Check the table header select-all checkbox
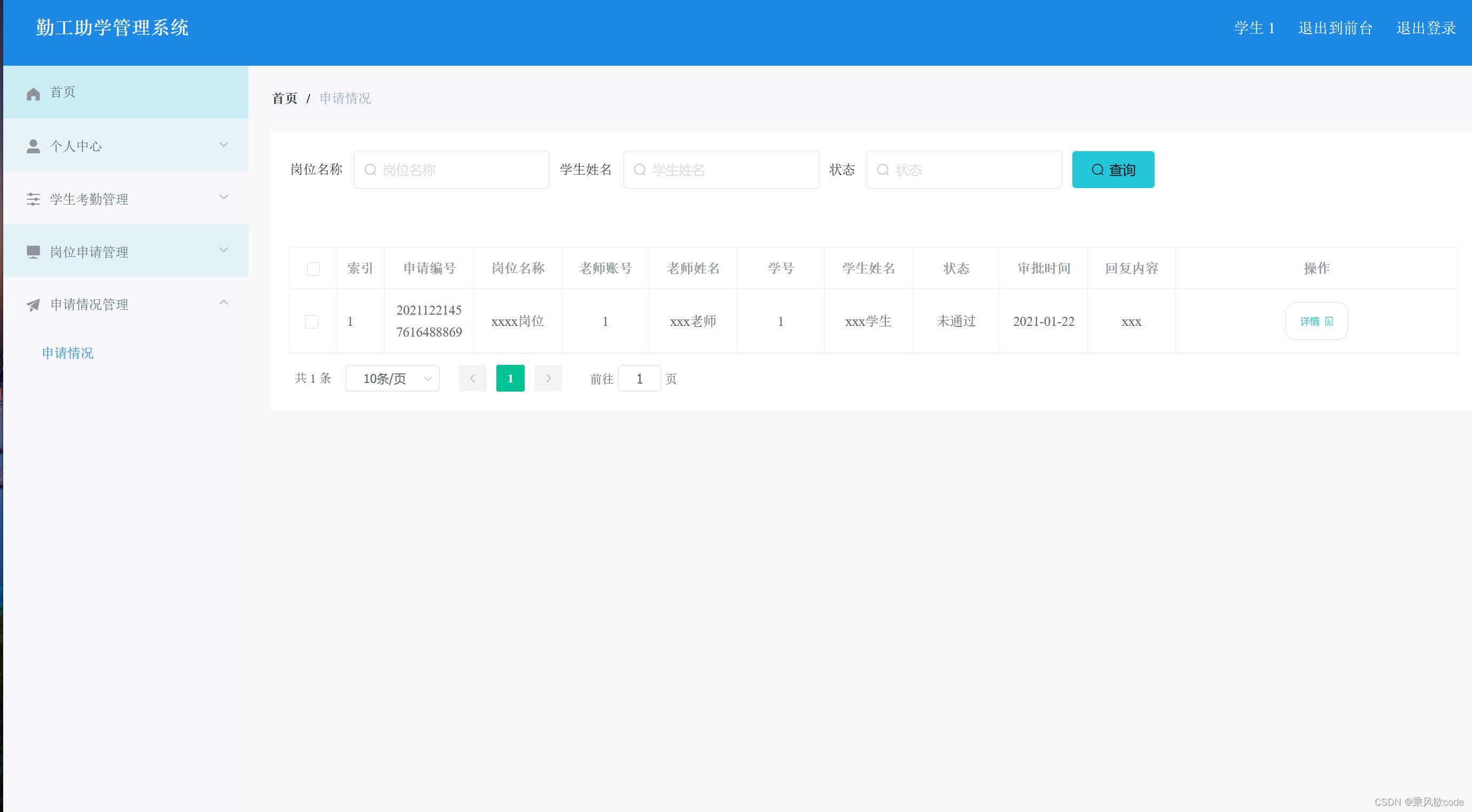The width and height of the screenshot is (1472, 812). 313,268
